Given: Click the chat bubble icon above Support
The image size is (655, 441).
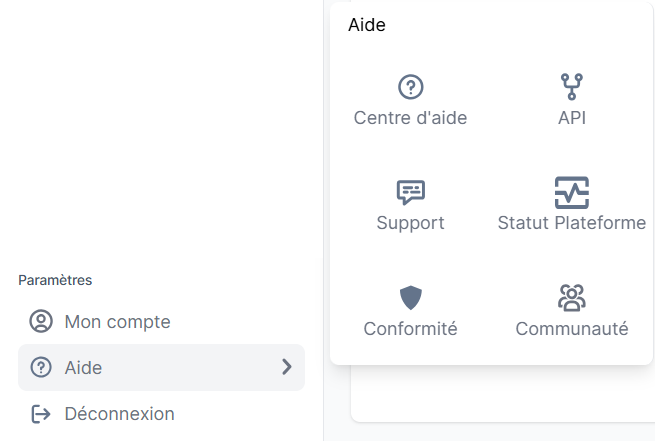Looking at the screenshot, I should (411, 192).
